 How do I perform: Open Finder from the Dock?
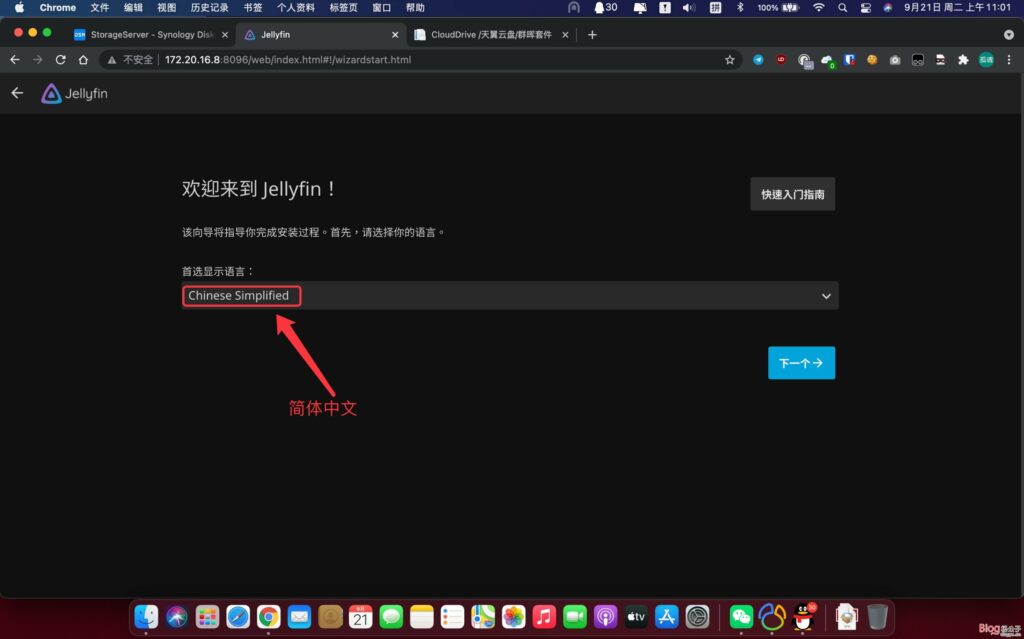[x=146, y=616]
